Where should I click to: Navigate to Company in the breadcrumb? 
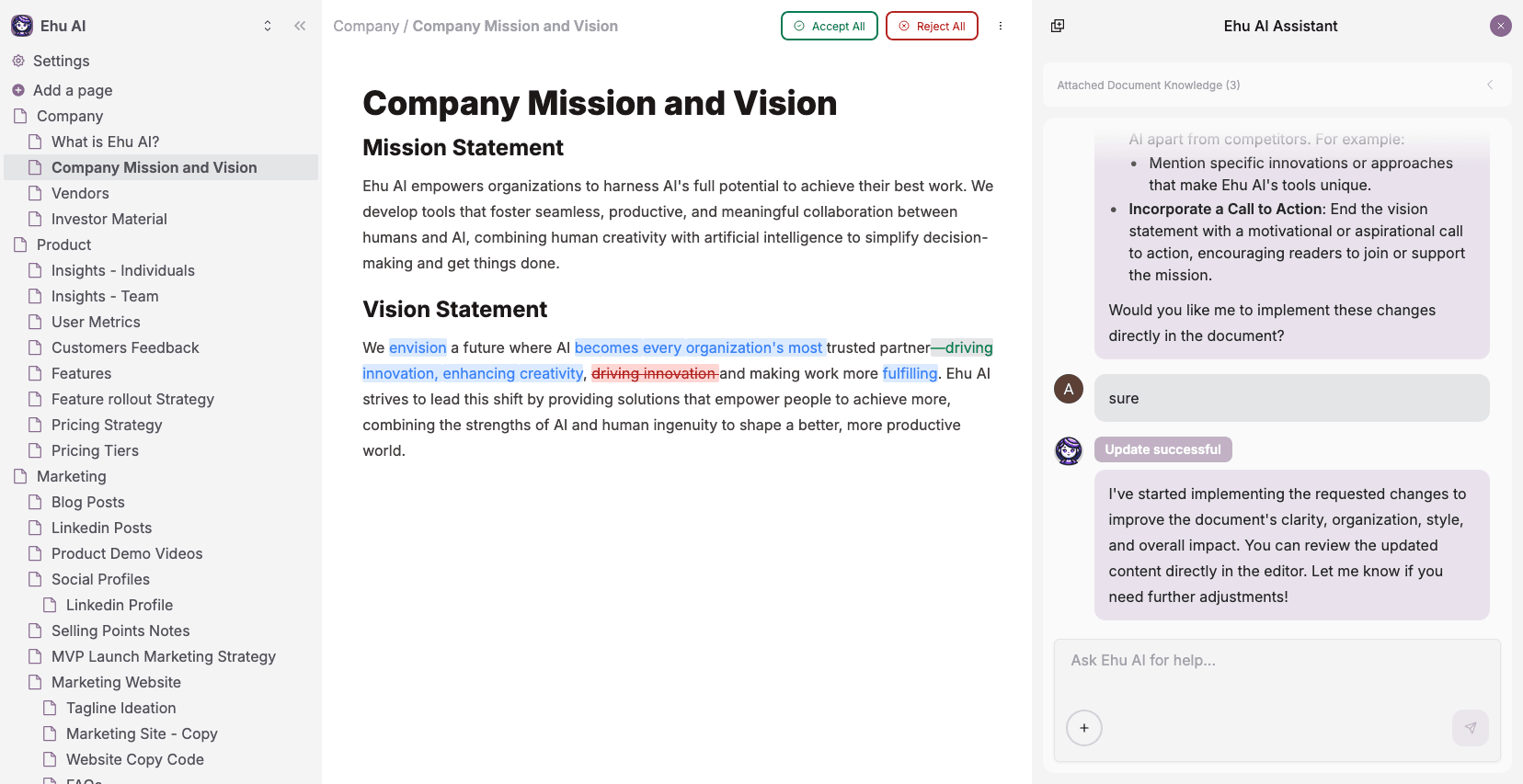click(365, 26)
